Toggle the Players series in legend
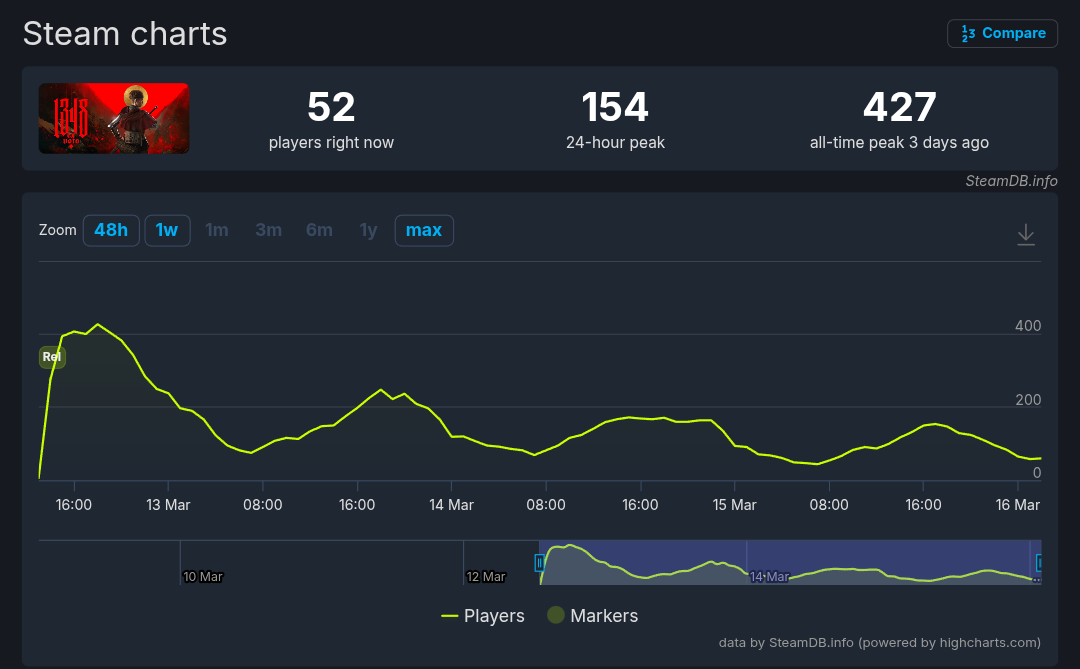The image size is (1080, 669). 483,615
